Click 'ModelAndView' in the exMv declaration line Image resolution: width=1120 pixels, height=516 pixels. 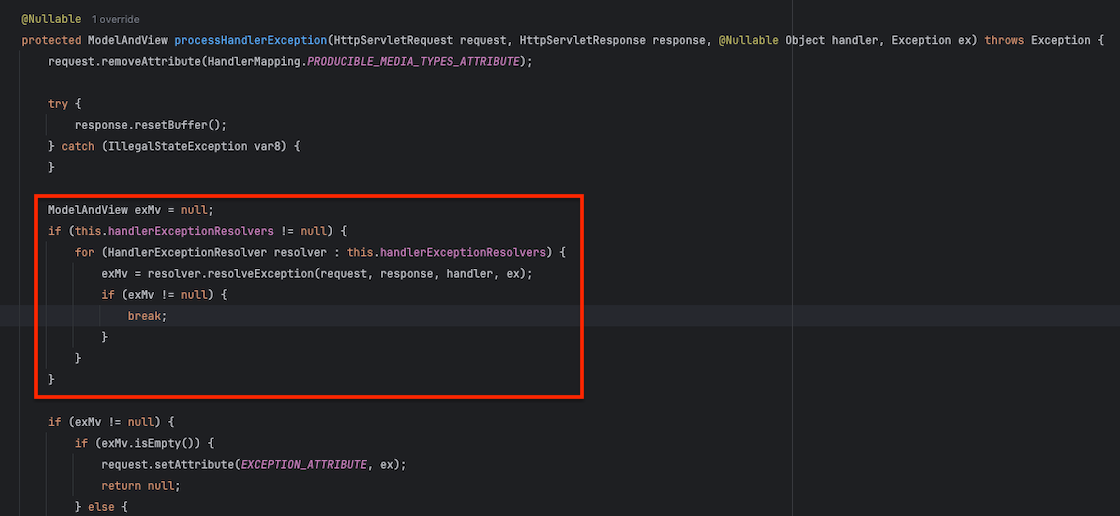pos(88,210)
